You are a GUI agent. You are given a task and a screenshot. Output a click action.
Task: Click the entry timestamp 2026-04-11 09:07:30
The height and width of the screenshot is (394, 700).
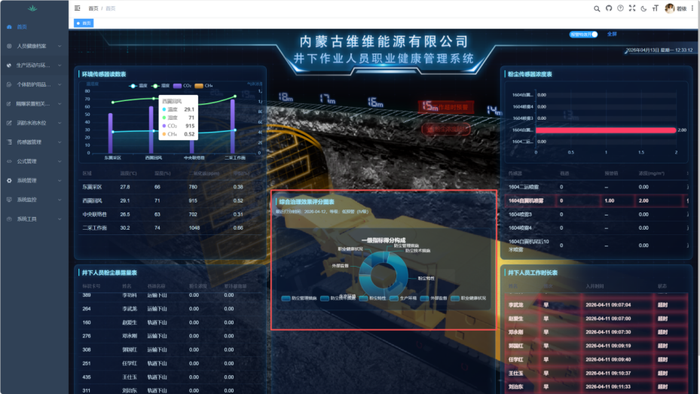click(608, 332)
